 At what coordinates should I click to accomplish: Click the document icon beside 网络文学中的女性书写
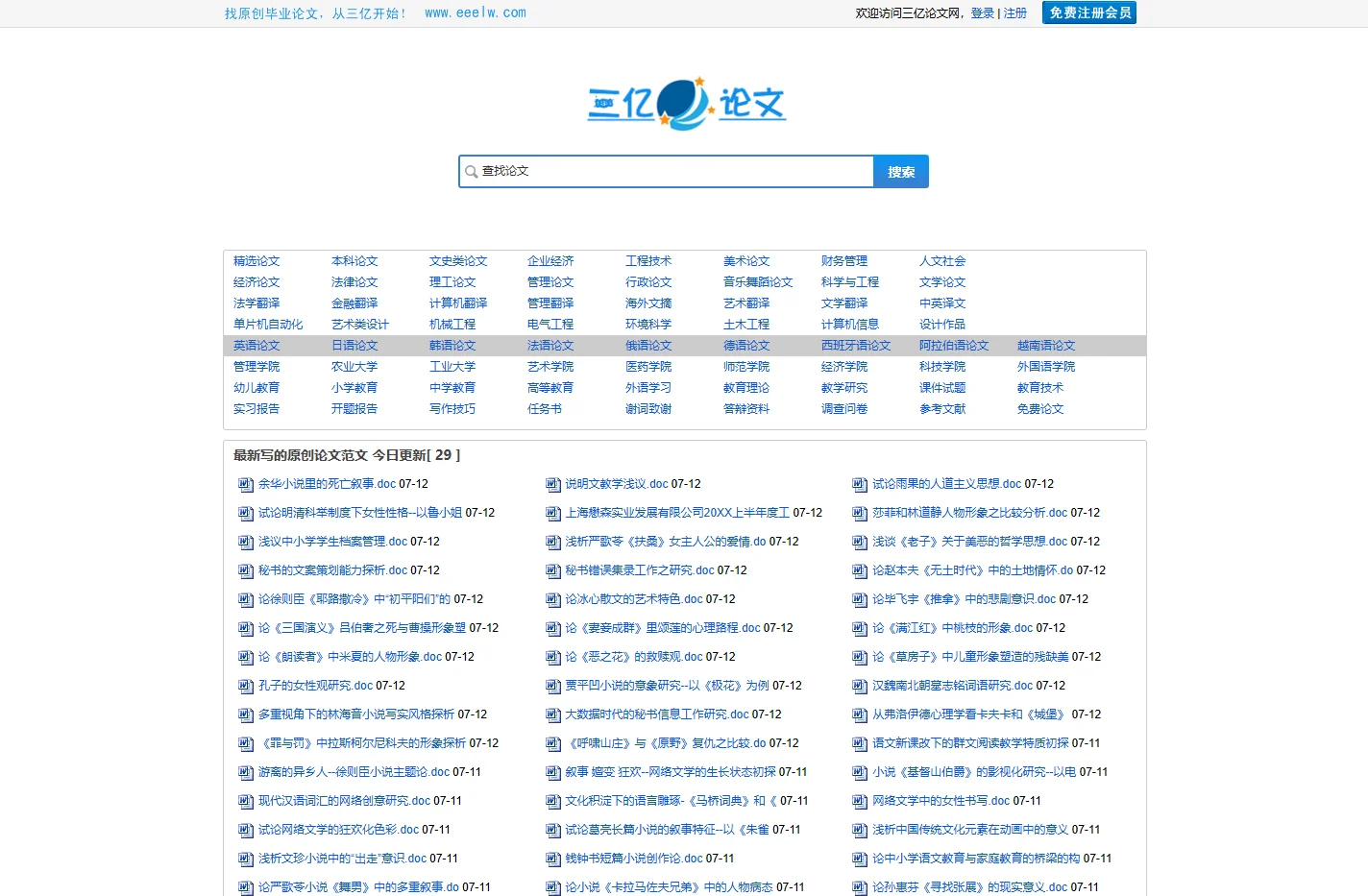860,802
